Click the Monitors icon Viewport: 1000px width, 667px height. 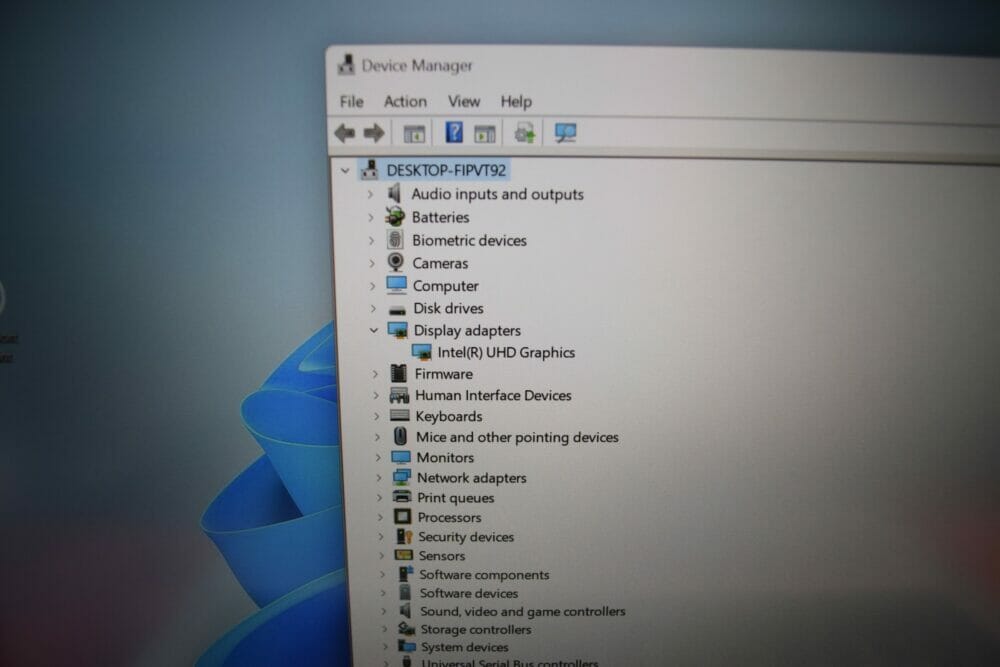pyautogui.click(x=401, y=457)
